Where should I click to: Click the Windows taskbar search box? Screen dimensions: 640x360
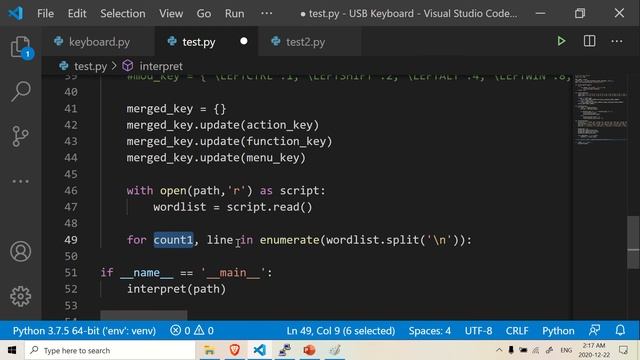tap(110, 350)
